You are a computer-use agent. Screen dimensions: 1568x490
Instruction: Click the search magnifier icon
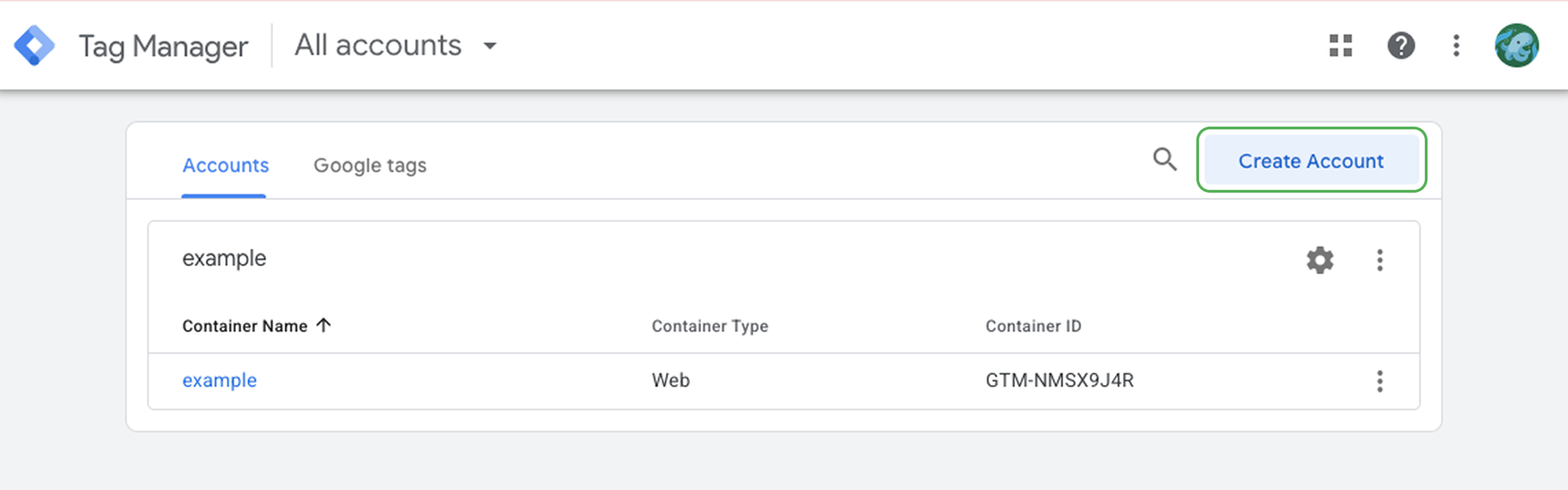(1165, 159)
